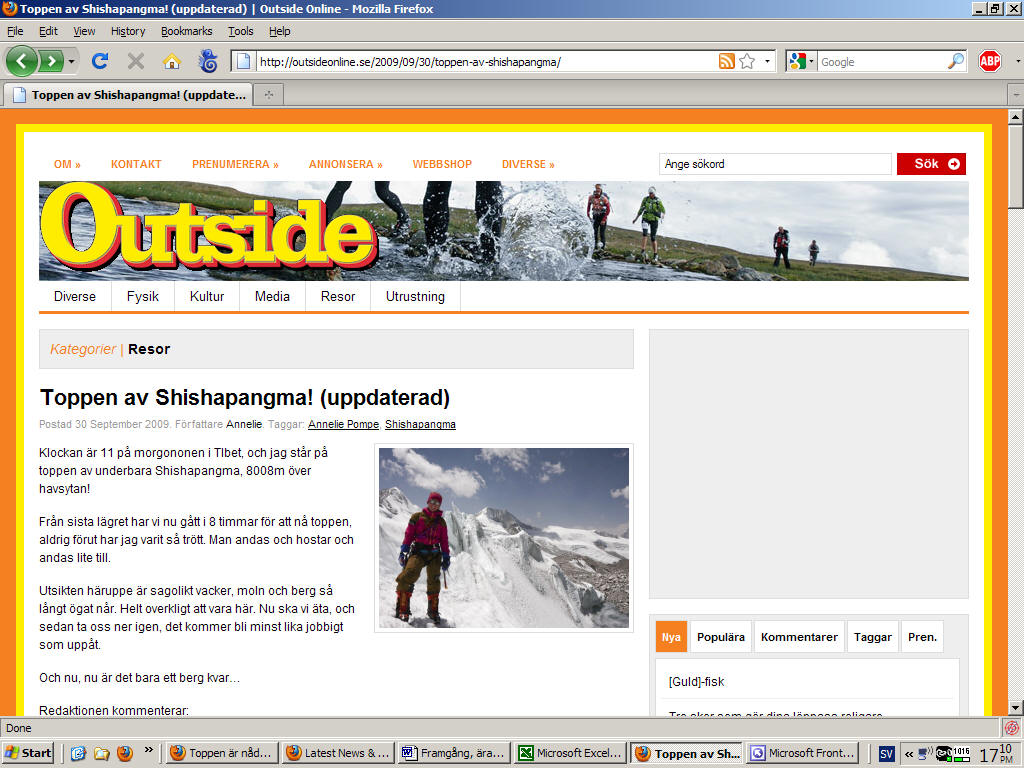Expand the DIVERSE » top menu

(528, 164)
